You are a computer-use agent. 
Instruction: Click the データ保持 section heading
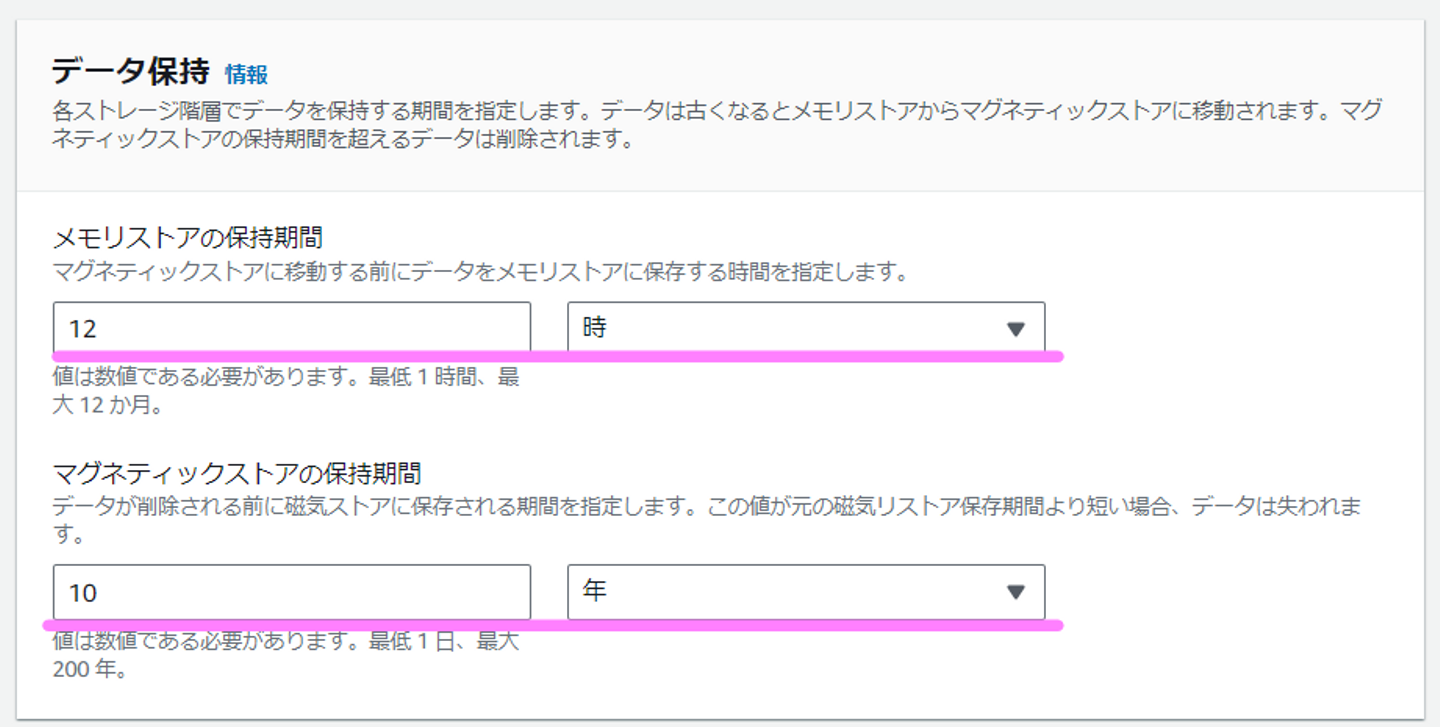pos(130,72)
